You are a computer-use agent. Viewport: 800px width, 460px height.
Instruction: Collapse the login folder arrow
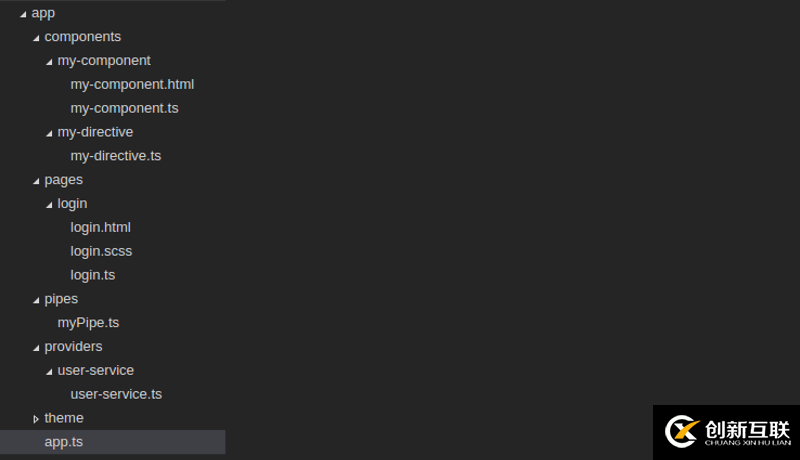pos(50,205)
